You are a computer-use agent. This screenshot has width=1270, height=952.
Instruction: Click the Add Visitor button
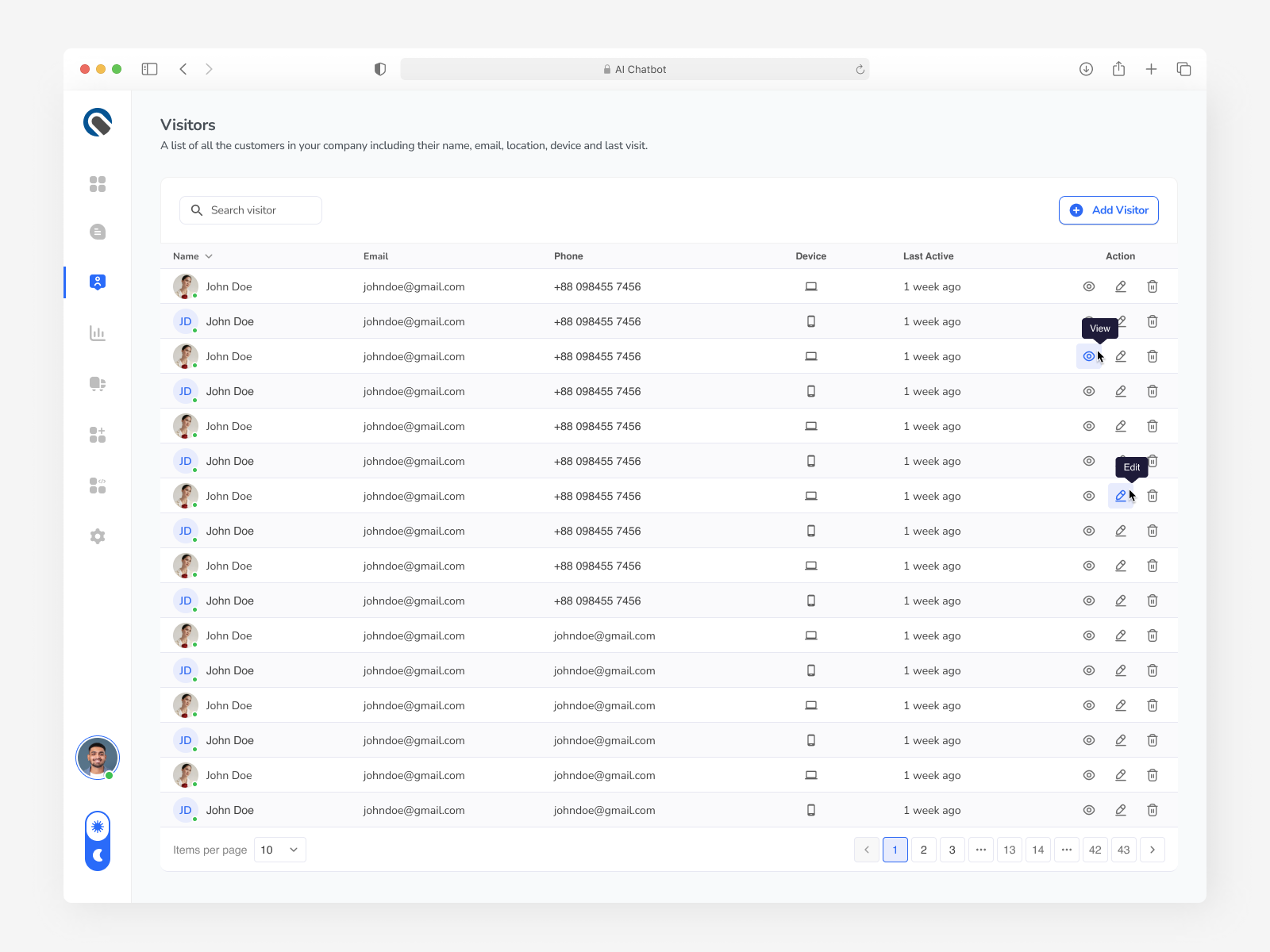1108,209
